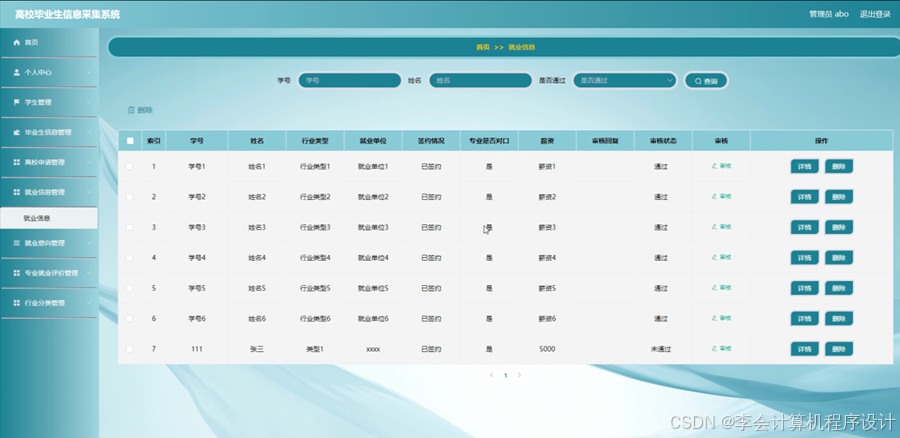Screen dimensions: 900x438
Task: Click the grid icon beside 行业分类管理
Action: pos(16,303)
